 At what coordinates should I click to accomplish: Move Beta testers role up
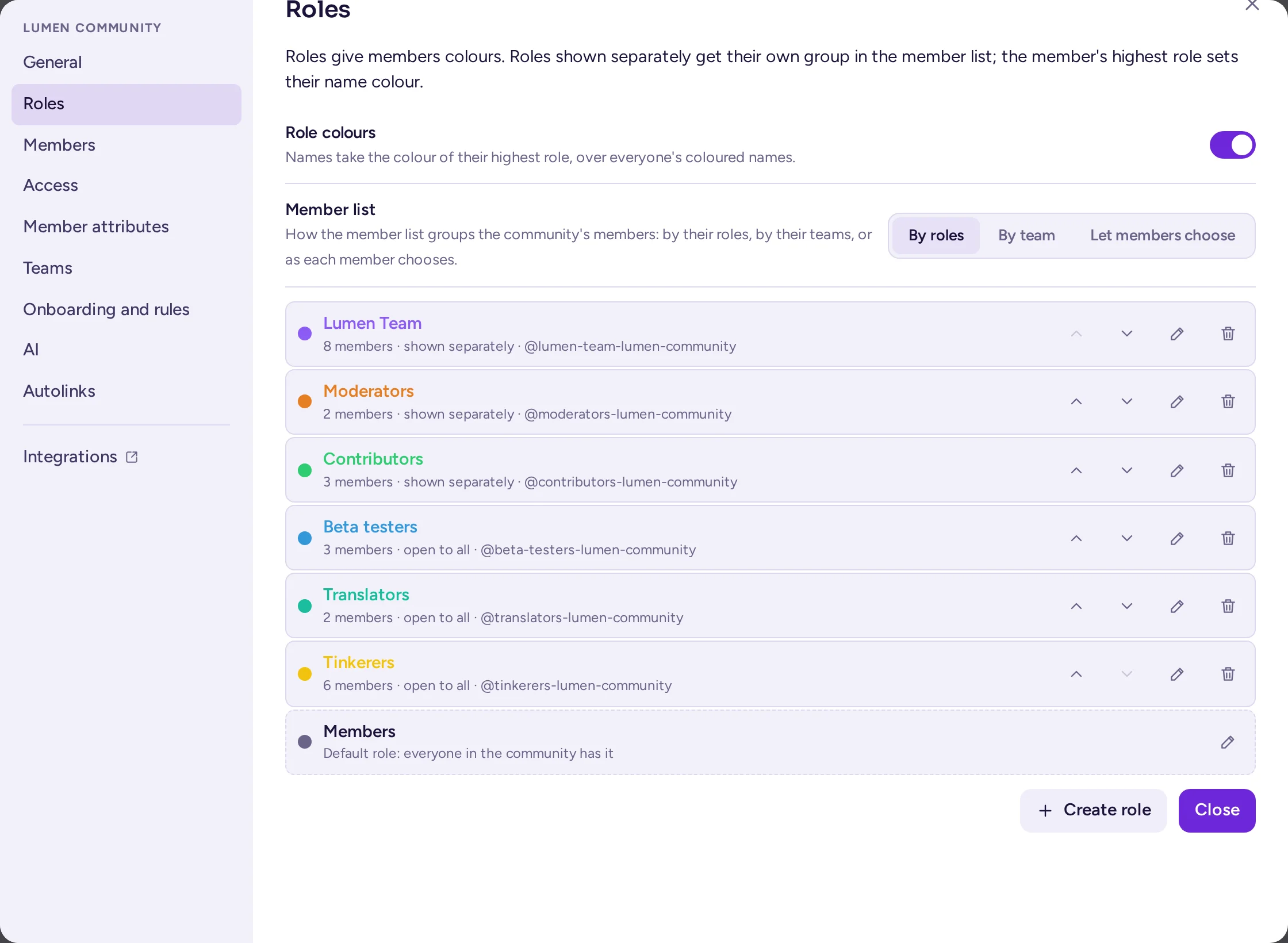[1076, 538]
